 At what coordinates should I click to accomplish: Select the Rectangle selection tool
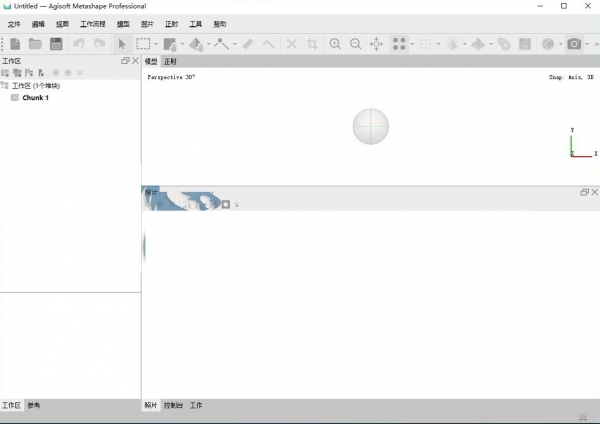[143, 44]
